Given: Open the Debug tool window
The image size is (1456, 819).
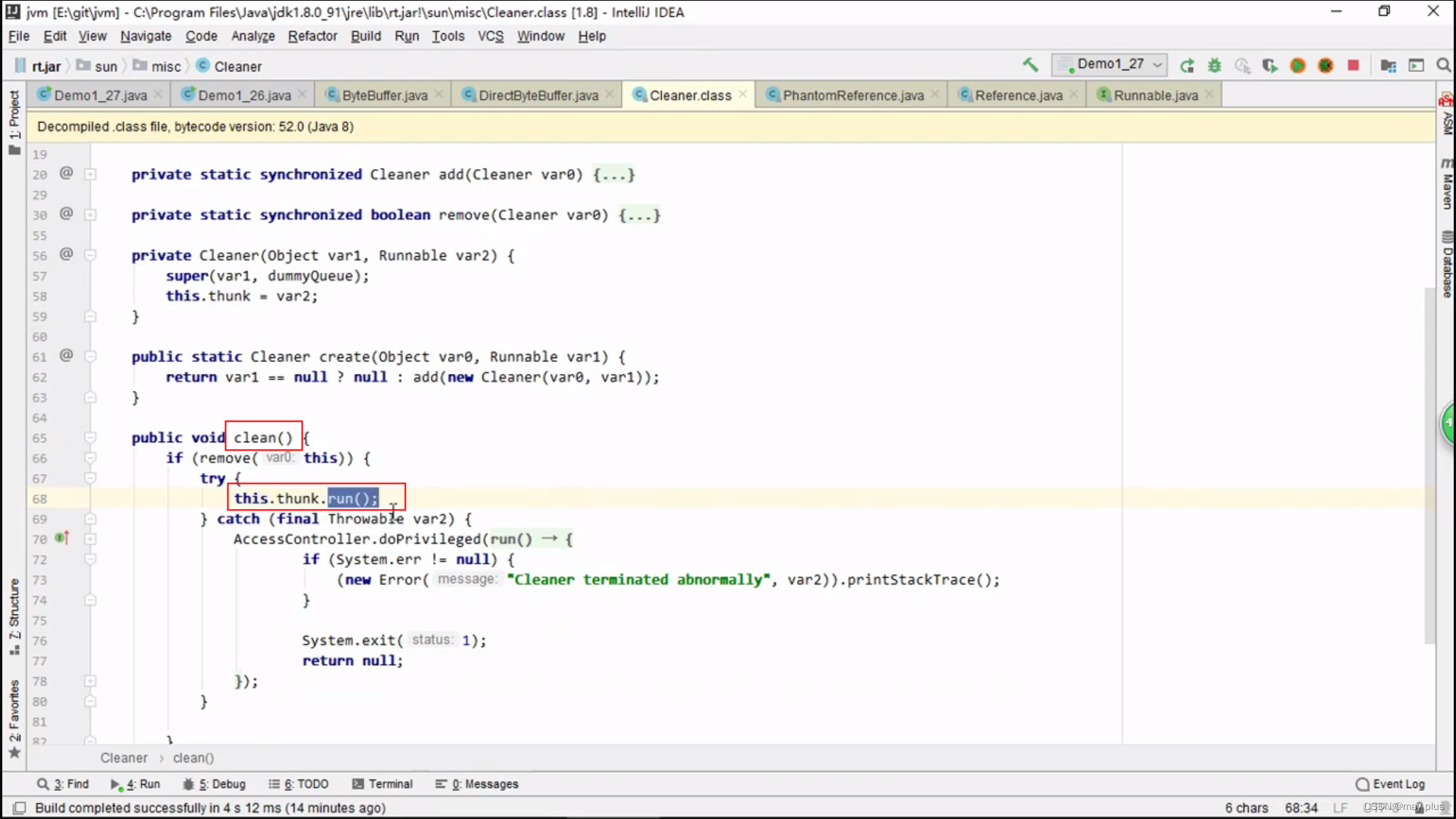Looking at the screenshot, I should pyautogui.click(x=215, y=784).
